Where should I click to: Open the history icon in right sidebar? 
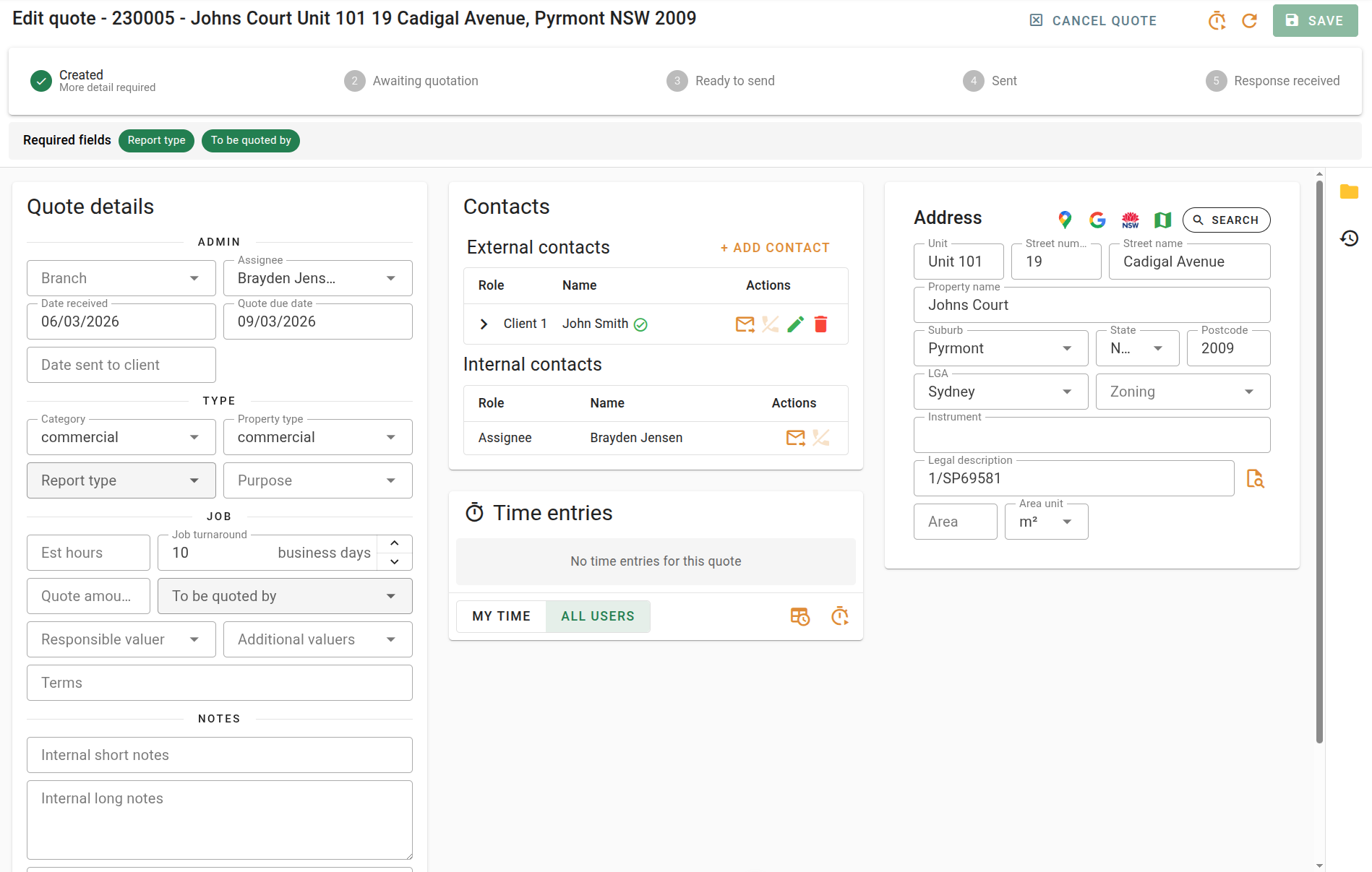[x=1349, y=238]
